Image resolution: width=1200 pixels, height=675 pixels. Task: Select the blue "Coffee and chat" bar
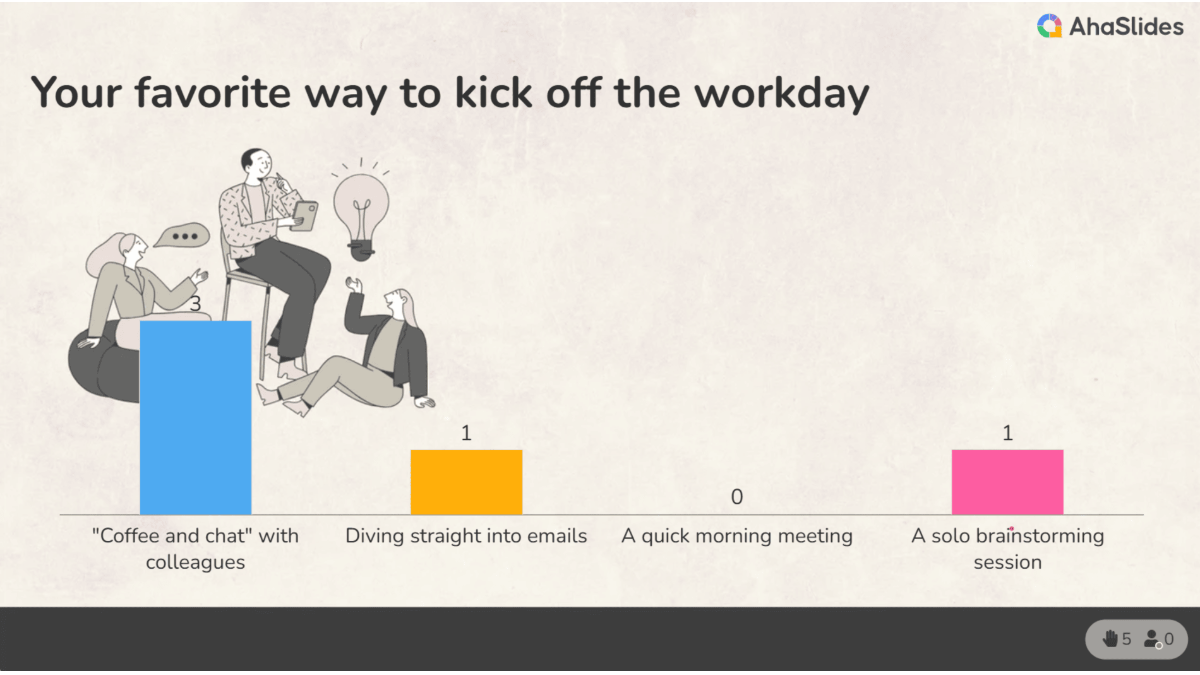click(195, 418)
